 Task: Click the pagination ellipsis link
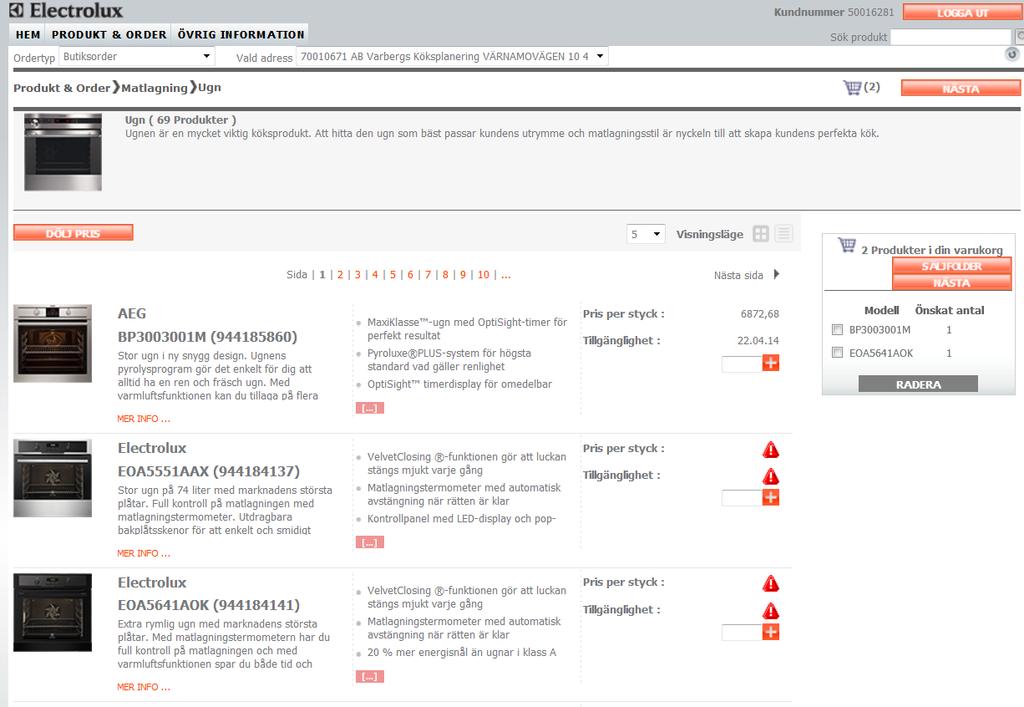pyautogui.click(x=506, y=275)
